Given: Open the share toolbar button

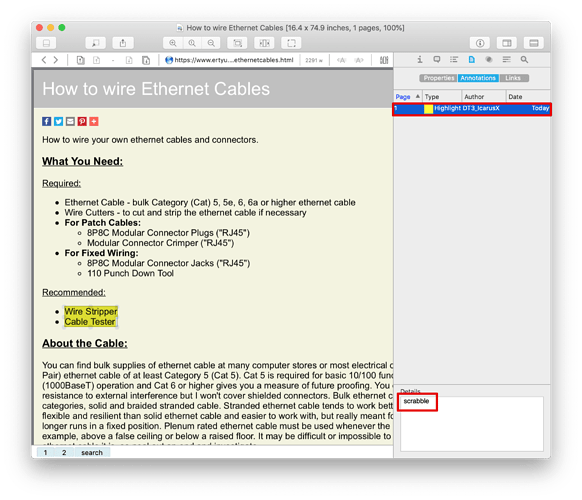Looking at the screenshot, I should coord(123,43).
